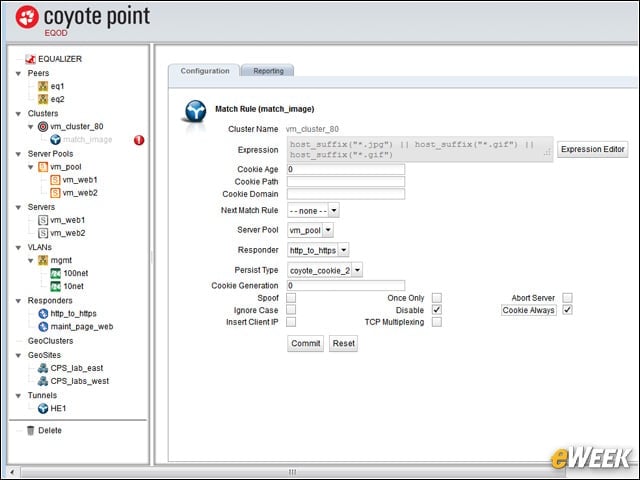This screenshot has width=640, height=480.
Task: Click the maint_page_web responder icon
Action: coord(43,327)
